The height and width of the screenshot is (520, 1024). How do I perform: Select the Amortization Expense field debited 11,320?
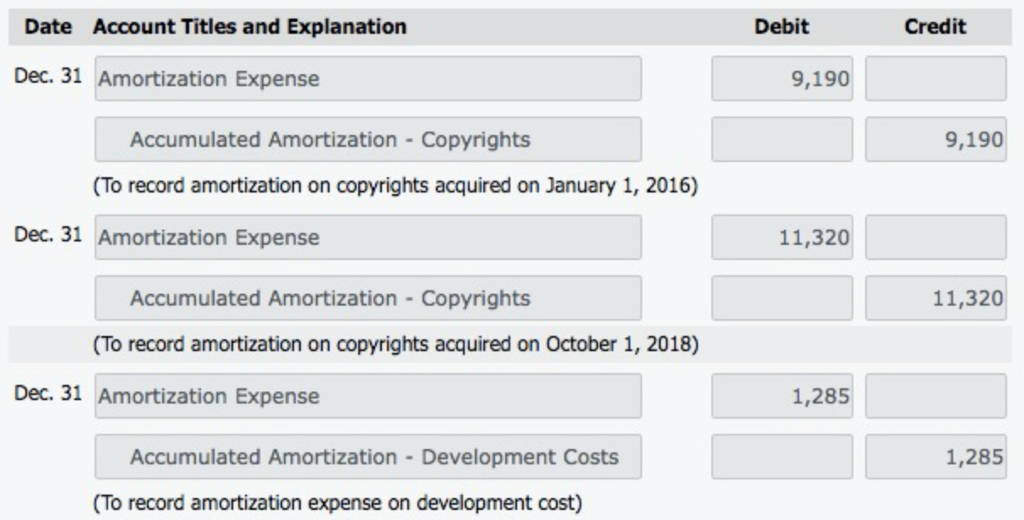point(368,237)
